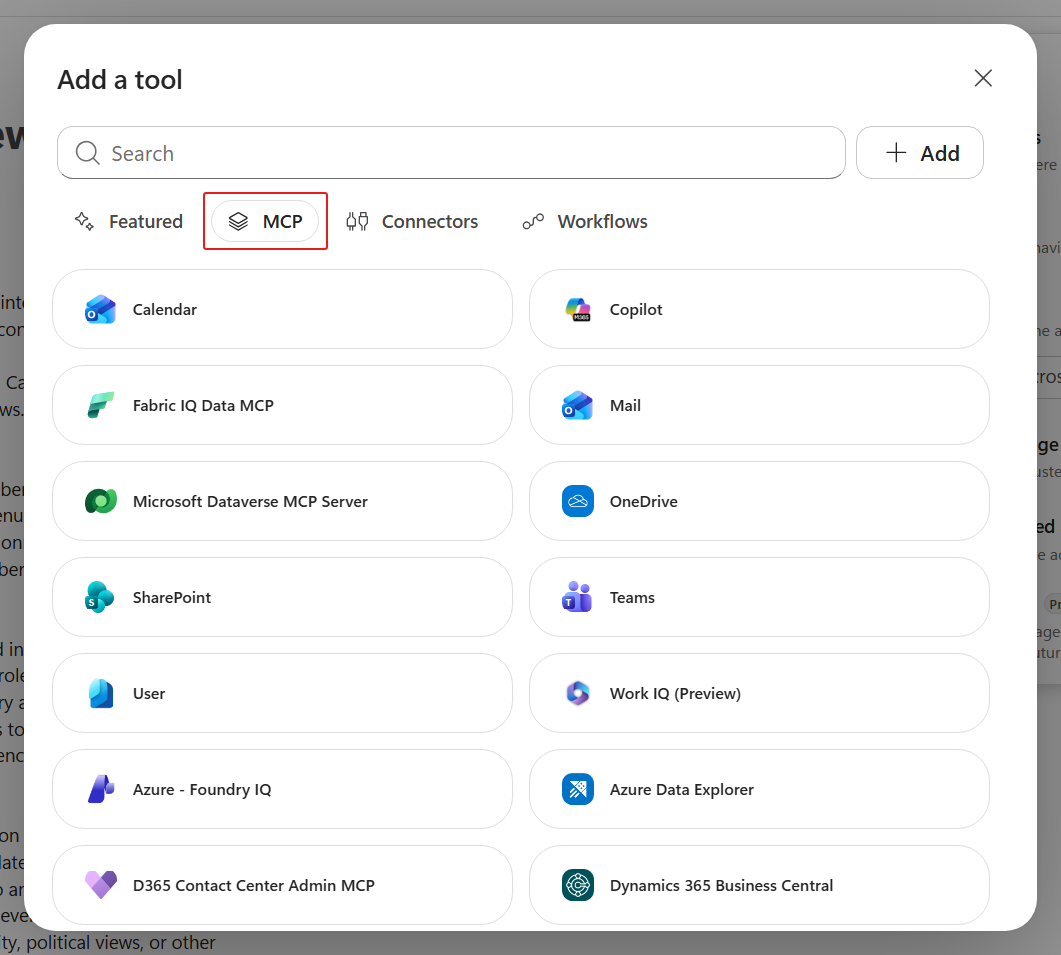Click the Fabric IQ Data MCP icon

pyautogui.click(x=100, y=405)
